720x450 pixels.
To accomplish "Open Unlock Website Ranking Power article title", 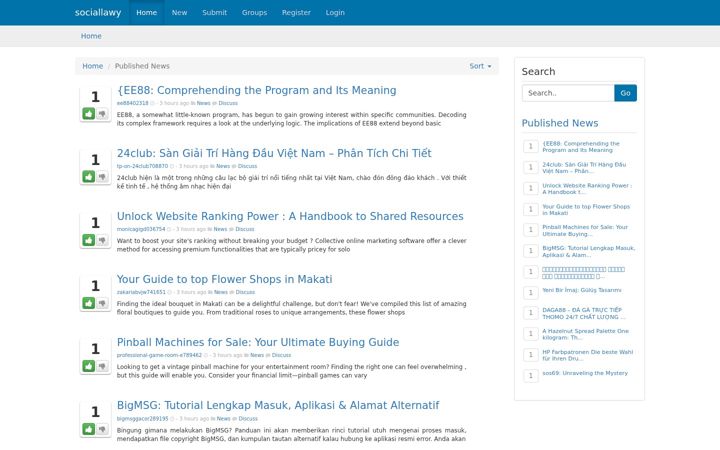I will [x=290, y=216].
